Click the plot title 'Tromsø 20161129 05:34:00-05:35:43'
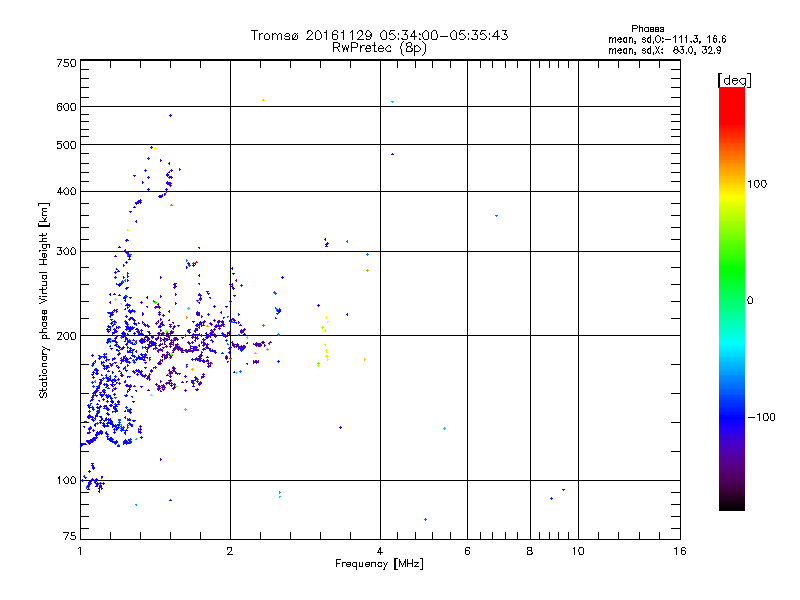The height and width of the screenshot is (600, 800). click(x=379, y=35)
